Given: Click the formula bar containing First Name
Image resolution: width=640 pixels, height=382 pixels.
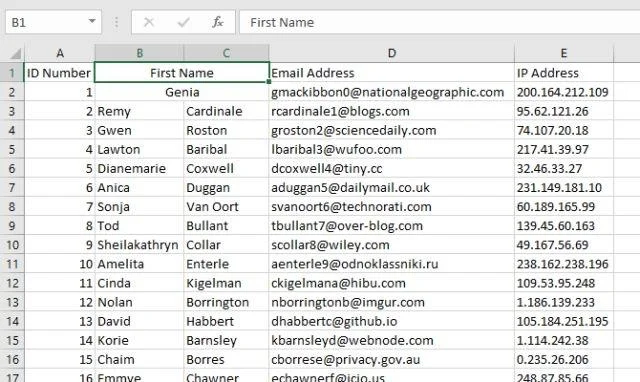Looking at the screenshot, I should coord(440,22).
